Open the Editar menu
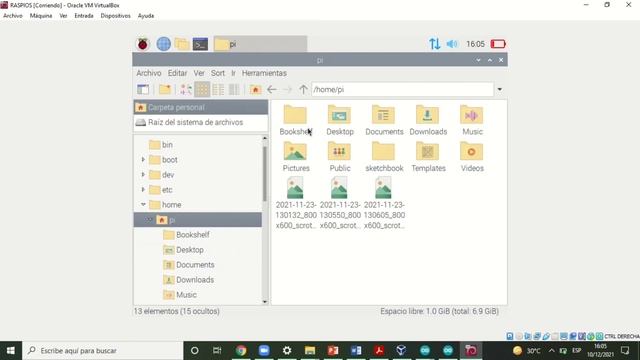Image resolution: width=640 pixels, height=360 pixels. 177,73
